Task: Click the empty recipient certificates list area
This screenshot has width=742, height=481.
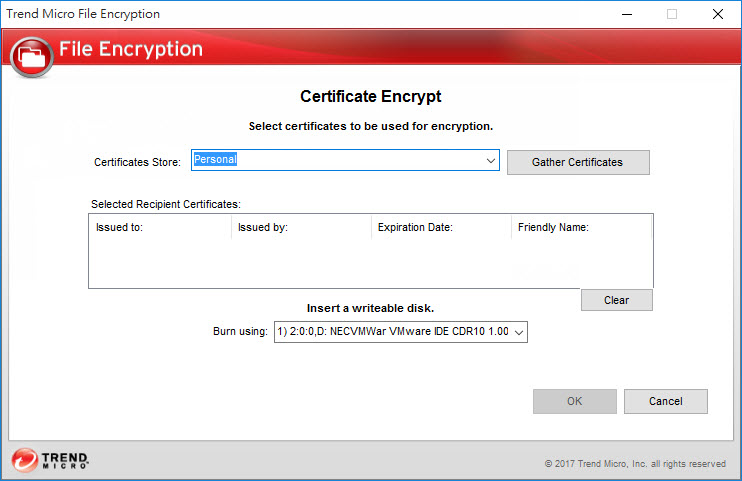Action: click(x=370, y=263)
